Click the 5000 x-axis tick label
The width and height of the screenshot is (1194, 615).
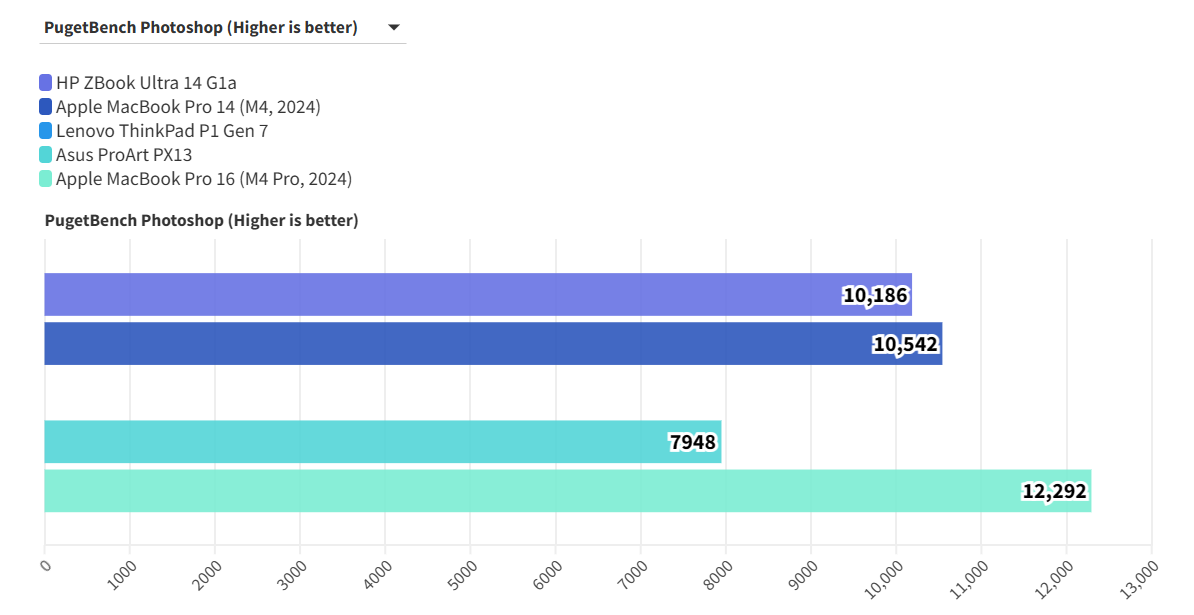[x=465, y=573]
